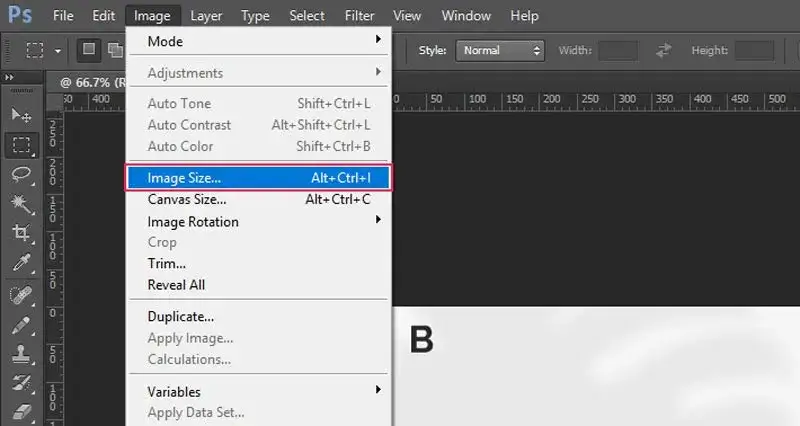Select the Brush tool
This screenshot has height=426, width=800.
pyautogui.click(x=20, y=324)
